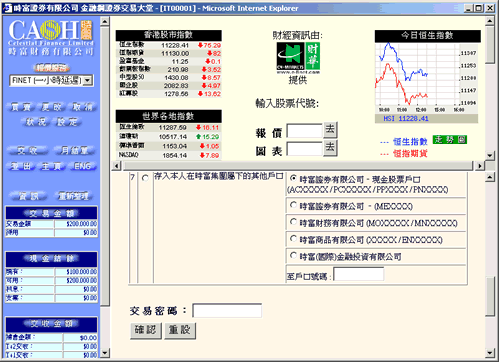The height and width of the screenshot is (362, 499).
Task: Select the 時富證券有限公司 (MEXXXX) radio option
Action: (293, 205)
